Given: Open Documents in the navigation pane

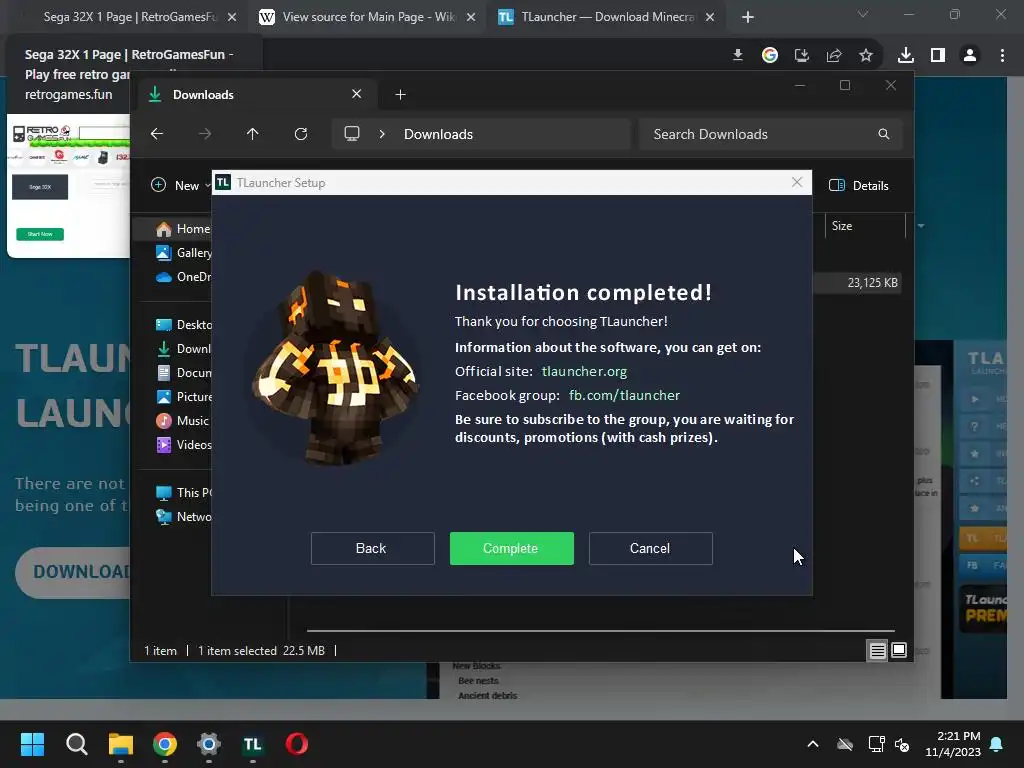Looking at the screenshot, I should [183, 373].
